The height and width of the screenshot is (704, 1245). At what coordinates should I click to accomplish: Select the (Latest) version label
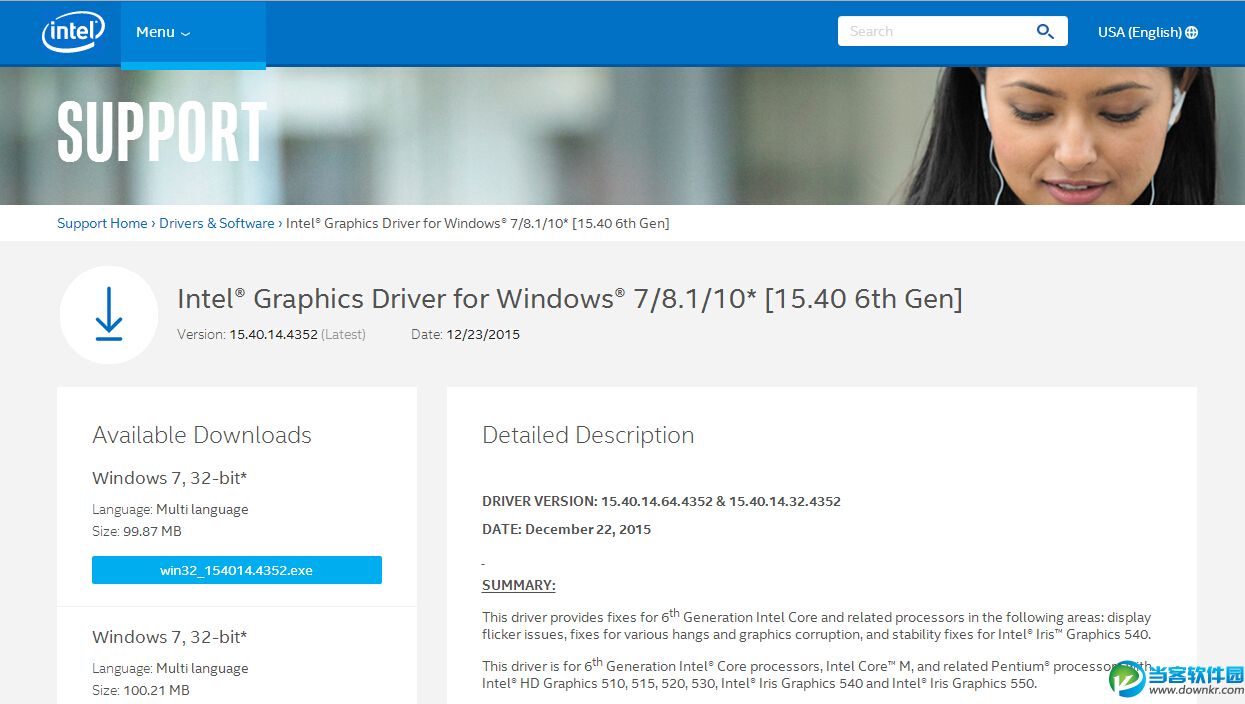pyautogui.click(x=343, y=334)
